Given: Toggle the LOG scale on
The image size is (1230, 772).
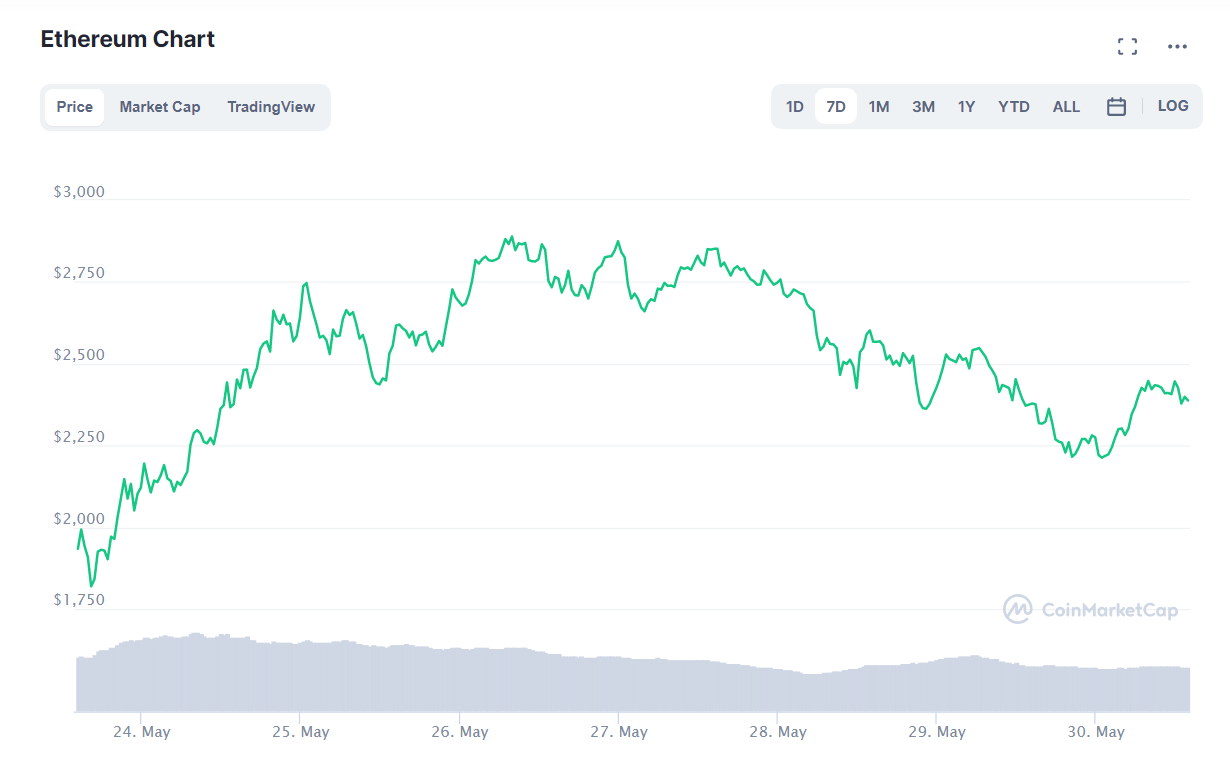Looking at the screenshot, I should pos(1172,106).
